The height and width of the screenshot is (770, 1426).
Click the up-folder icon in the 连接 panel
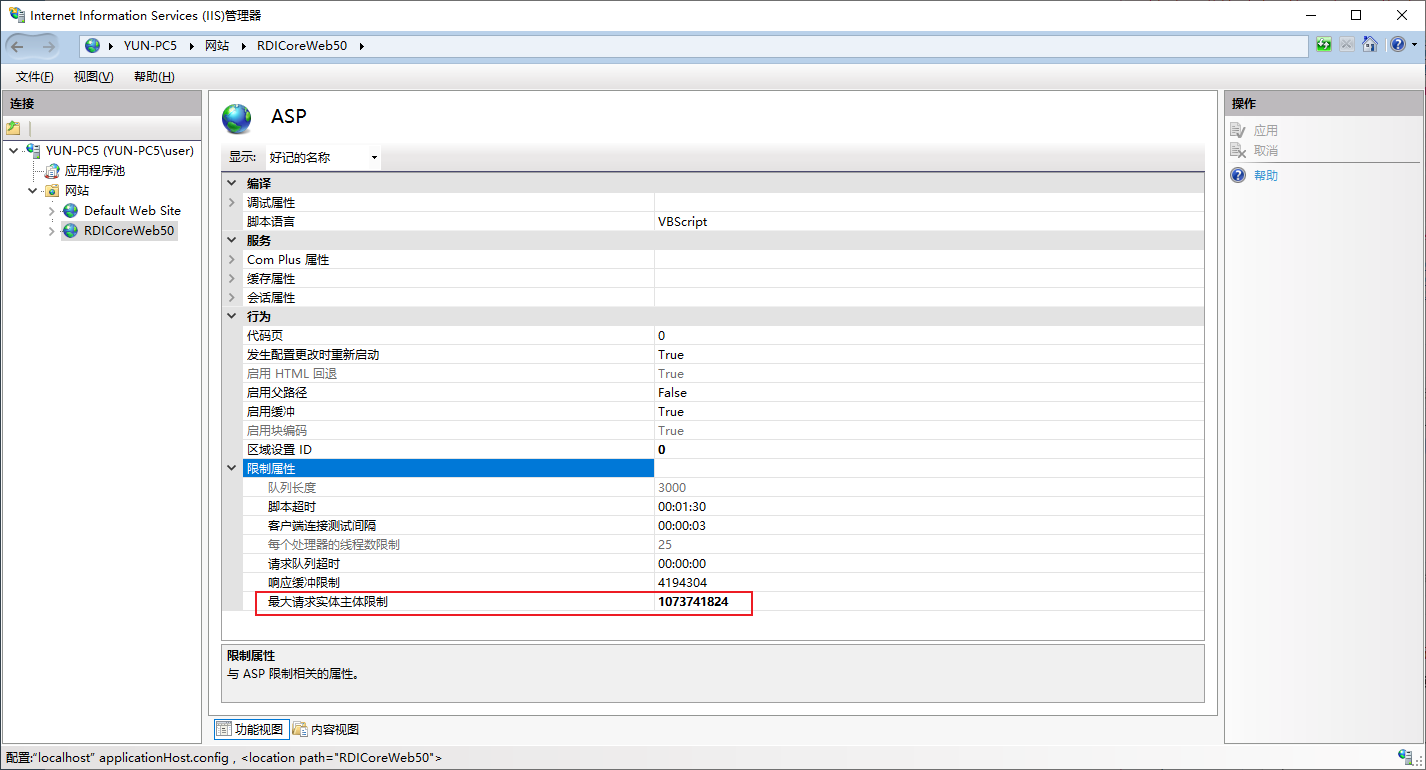tap(13, 128)
